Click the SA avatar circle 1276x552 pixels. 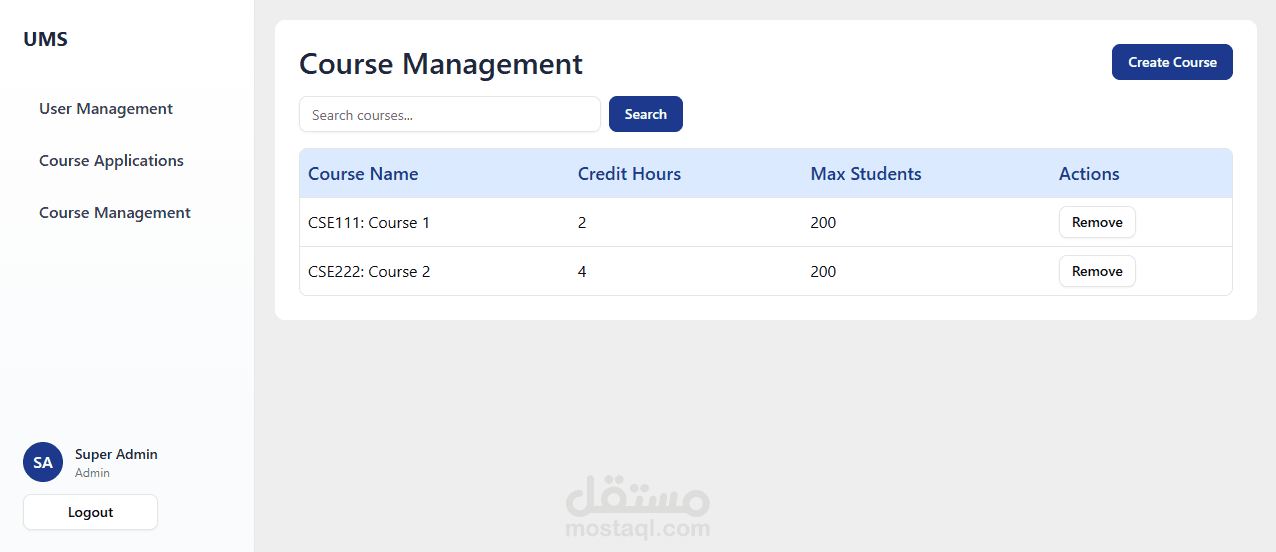tap(43, 463)
